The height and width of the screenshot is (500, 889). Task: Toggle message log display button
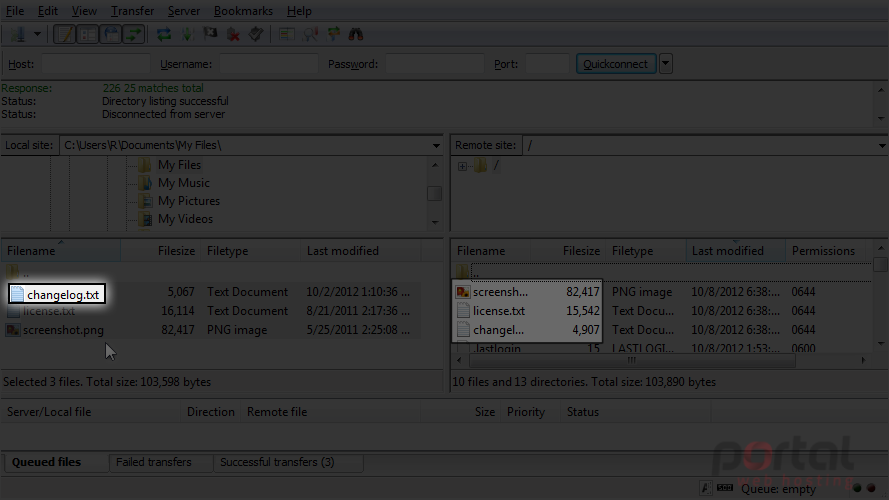coord(64,35)
